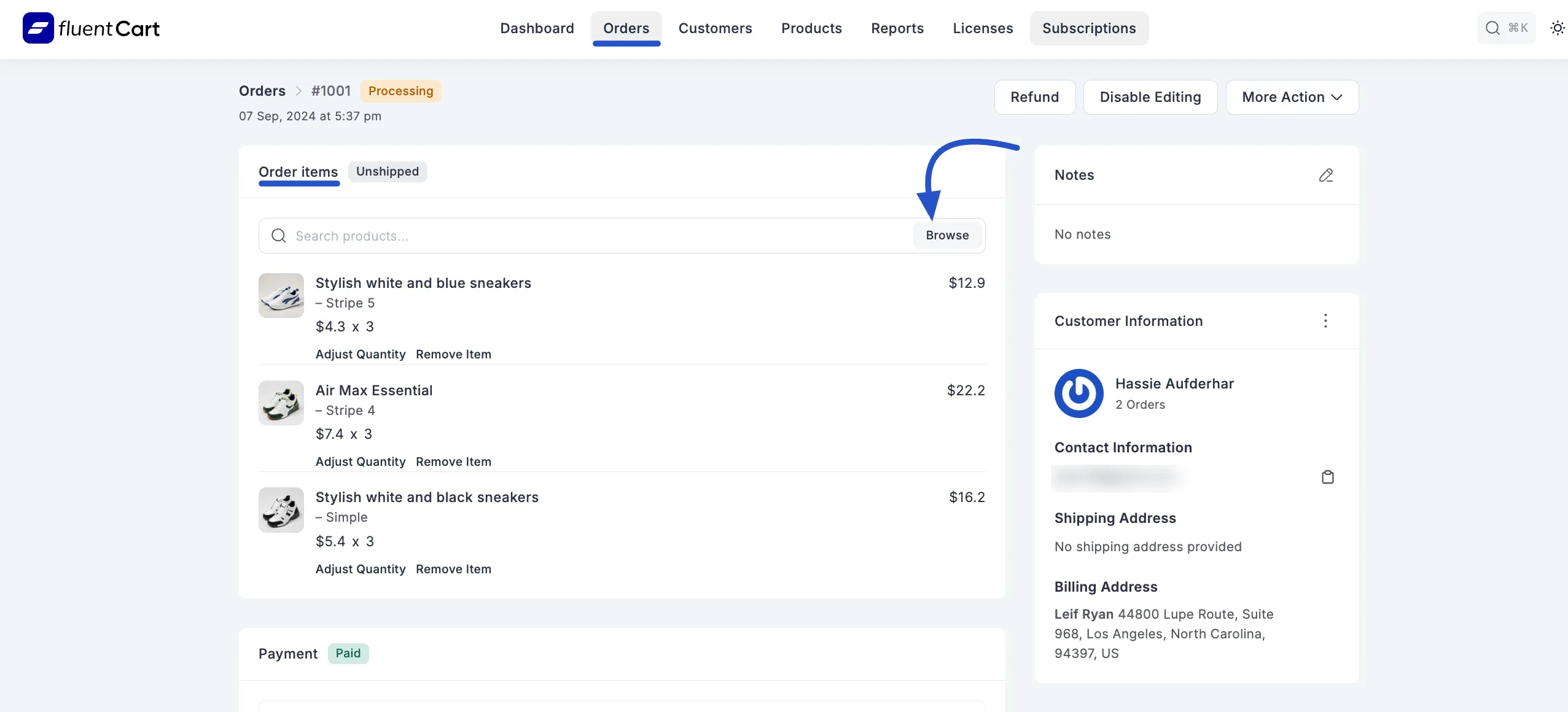The image size is (1568, 712).
Task: Open the Reports section
Action: pos(897,28)
